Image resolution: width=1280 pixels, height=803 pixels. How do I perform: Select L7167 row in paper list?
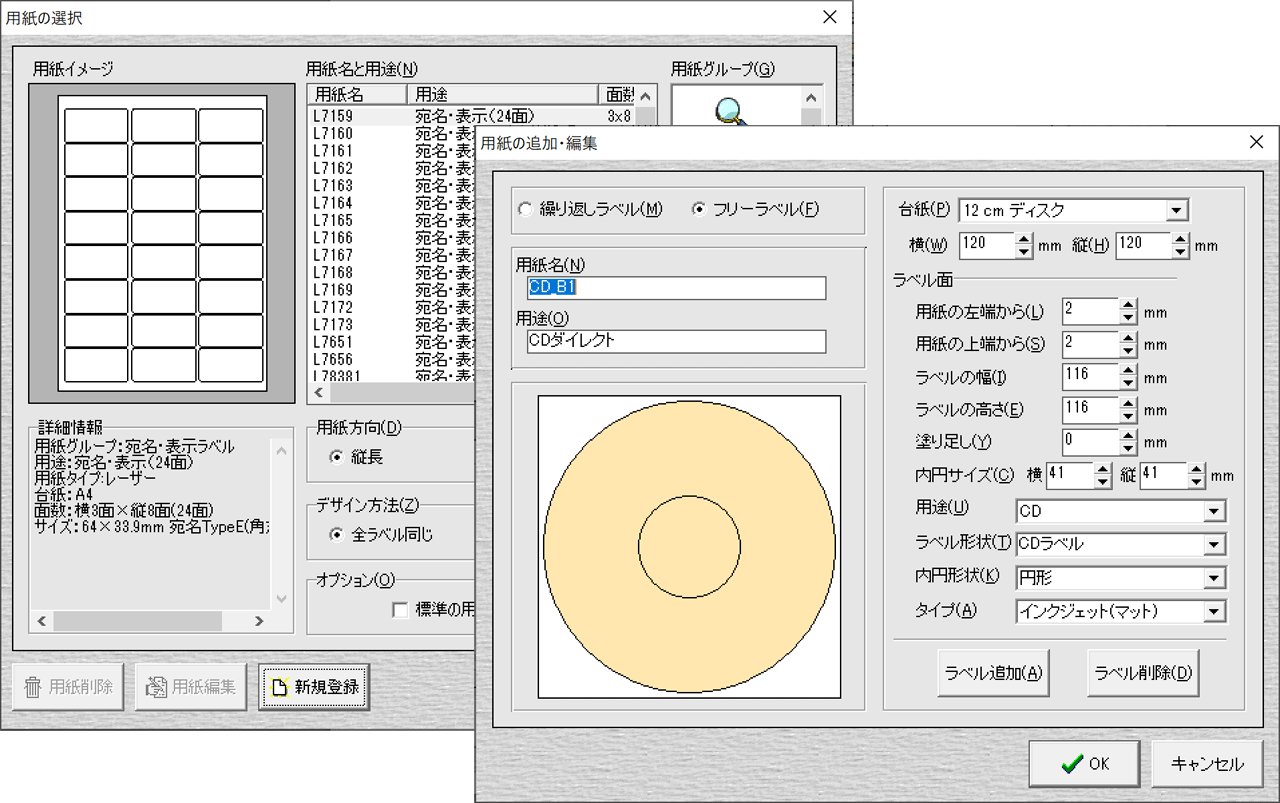coord(391,255)
